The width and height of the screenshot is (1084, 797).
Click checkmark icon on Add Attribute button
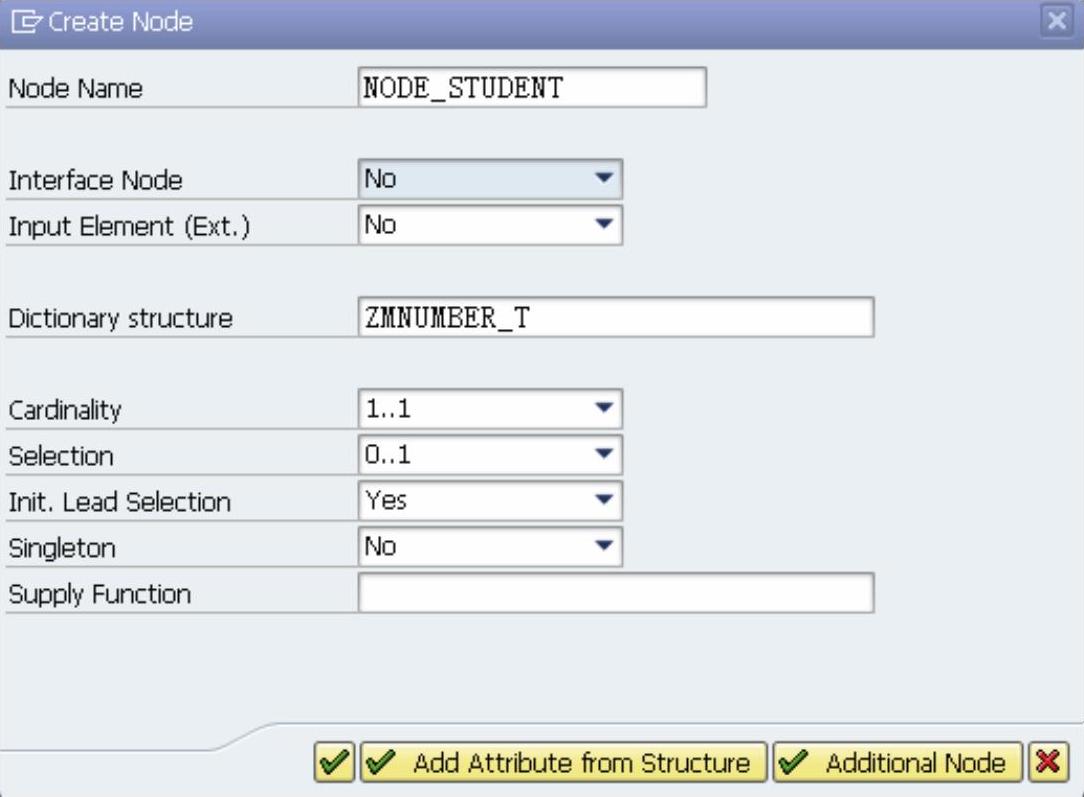click(381, 762)
